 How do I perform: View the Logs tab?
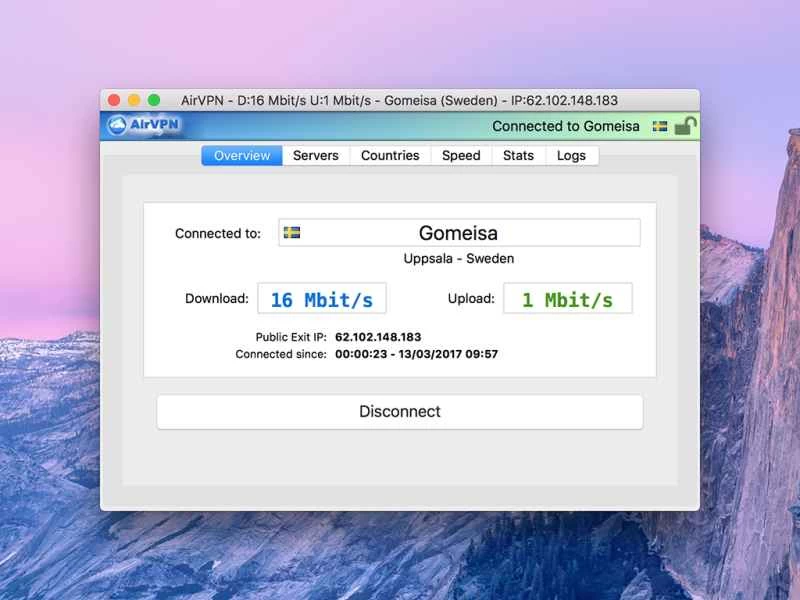click(572, 155)
